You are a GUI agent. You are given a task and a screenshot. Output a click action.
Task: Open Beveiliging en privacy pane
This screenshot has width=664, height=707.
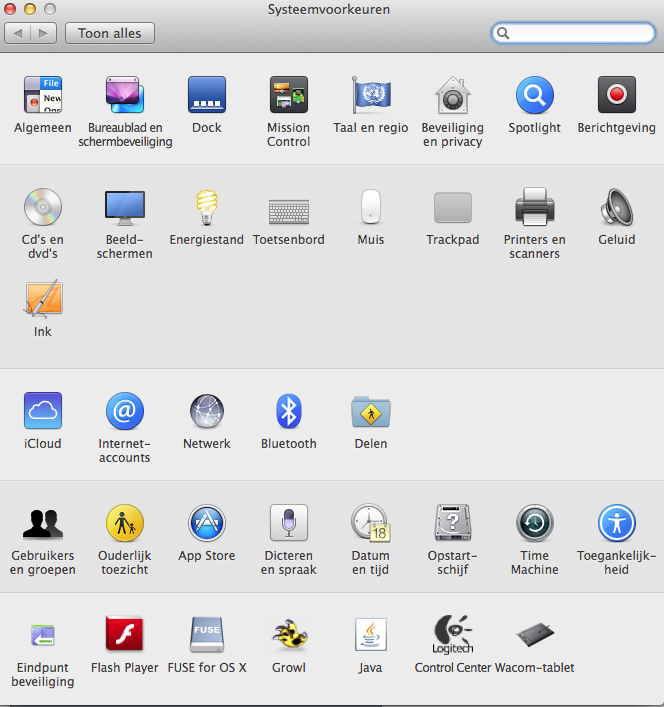tap(453, 95)
